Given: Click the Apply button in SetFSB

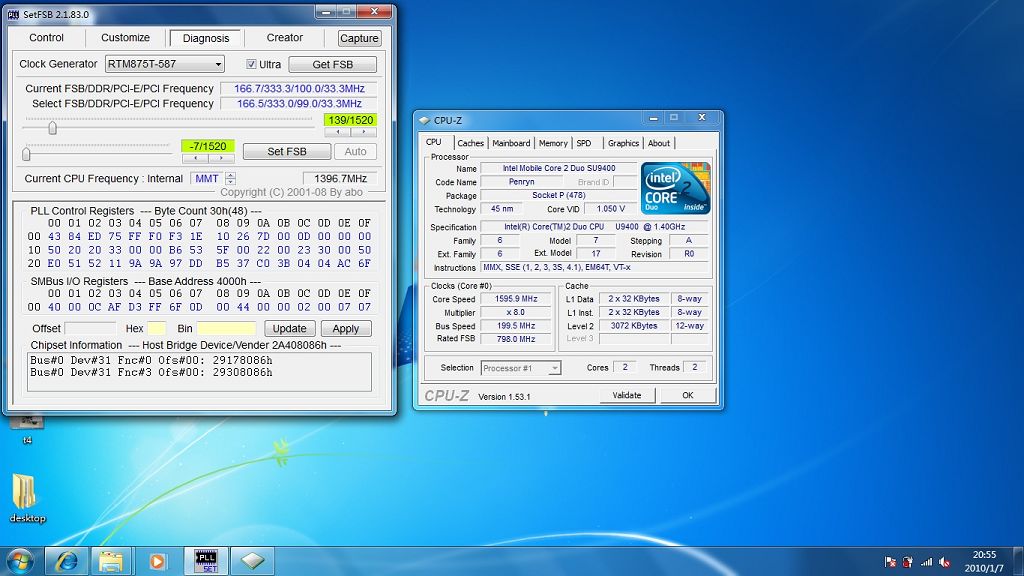Looking at the screenshot, I should (345, 328).
